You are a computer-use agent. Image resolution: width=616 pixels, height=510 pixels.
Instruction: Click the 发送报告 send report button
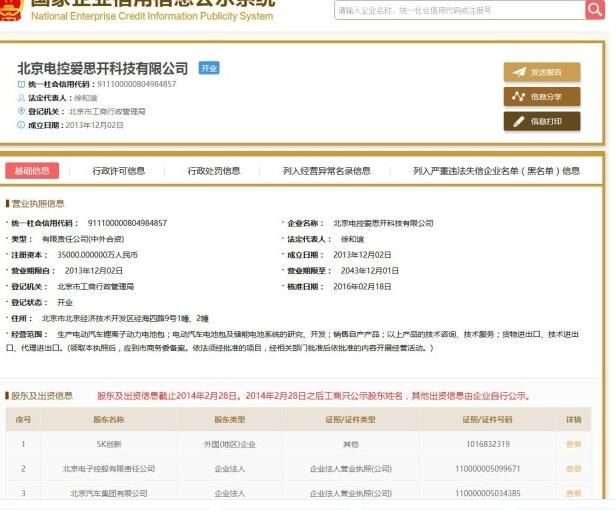coord(542,72)
